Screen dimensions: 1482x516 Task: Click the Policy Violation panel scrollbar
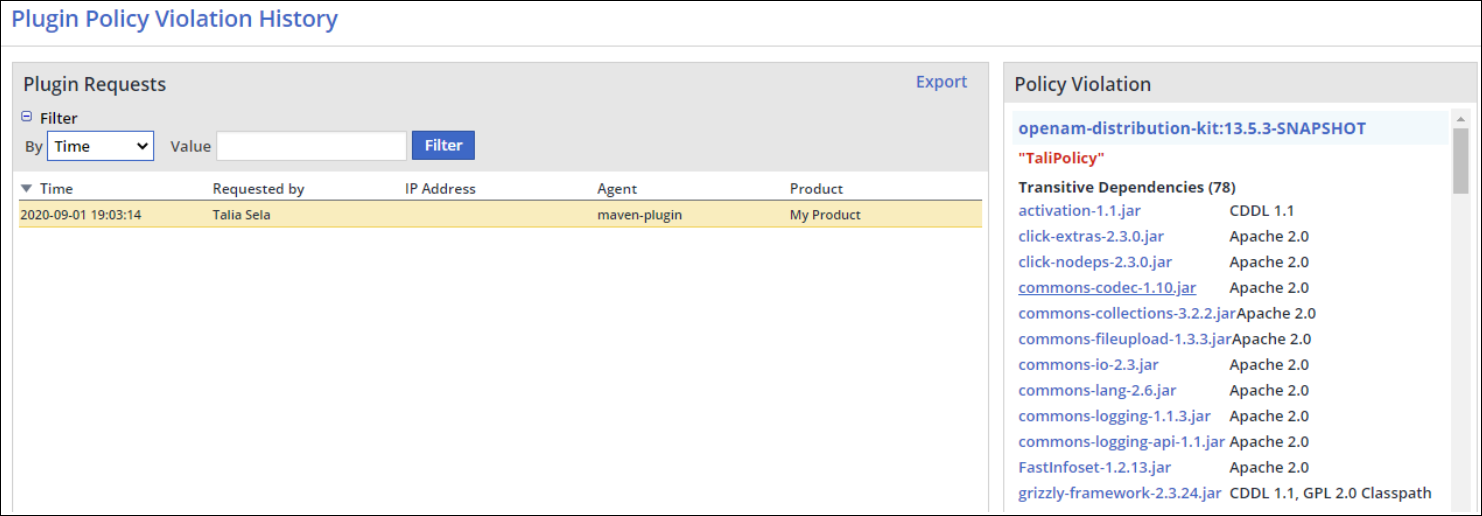point(1460,160)
